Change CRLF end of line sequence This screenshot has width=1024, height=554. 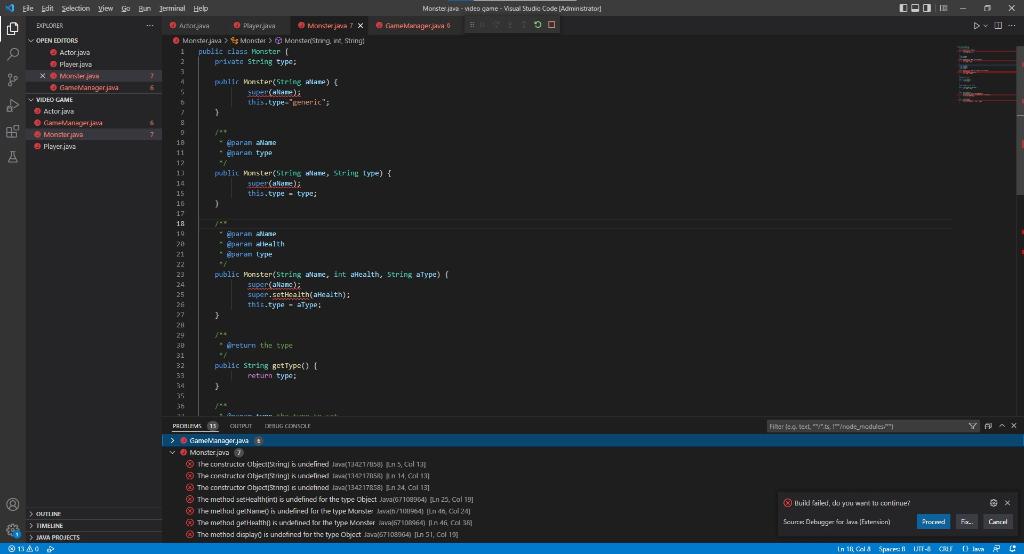946,549
